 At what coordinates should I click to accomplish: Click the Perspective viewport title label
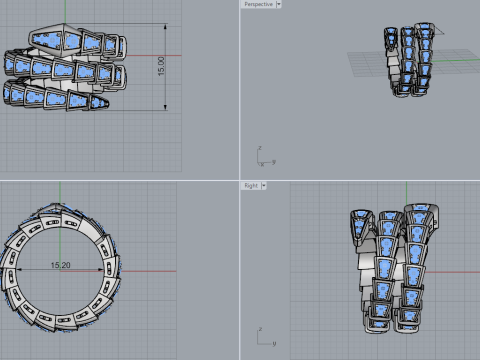(258, 4)
